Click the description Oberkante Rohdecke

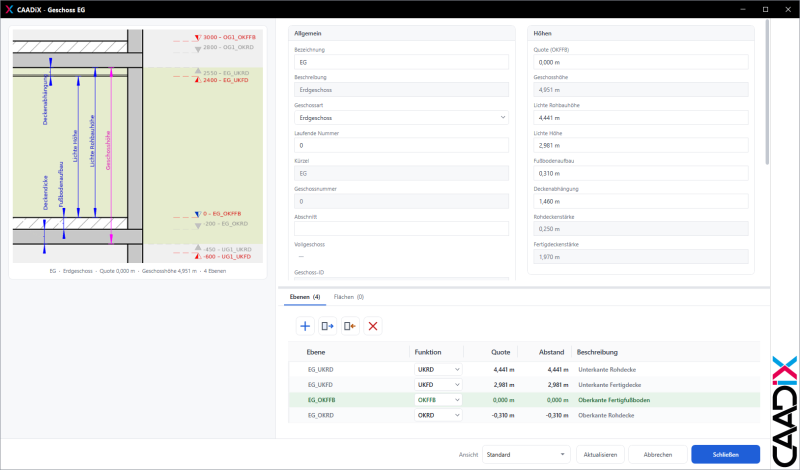point(606,415)
